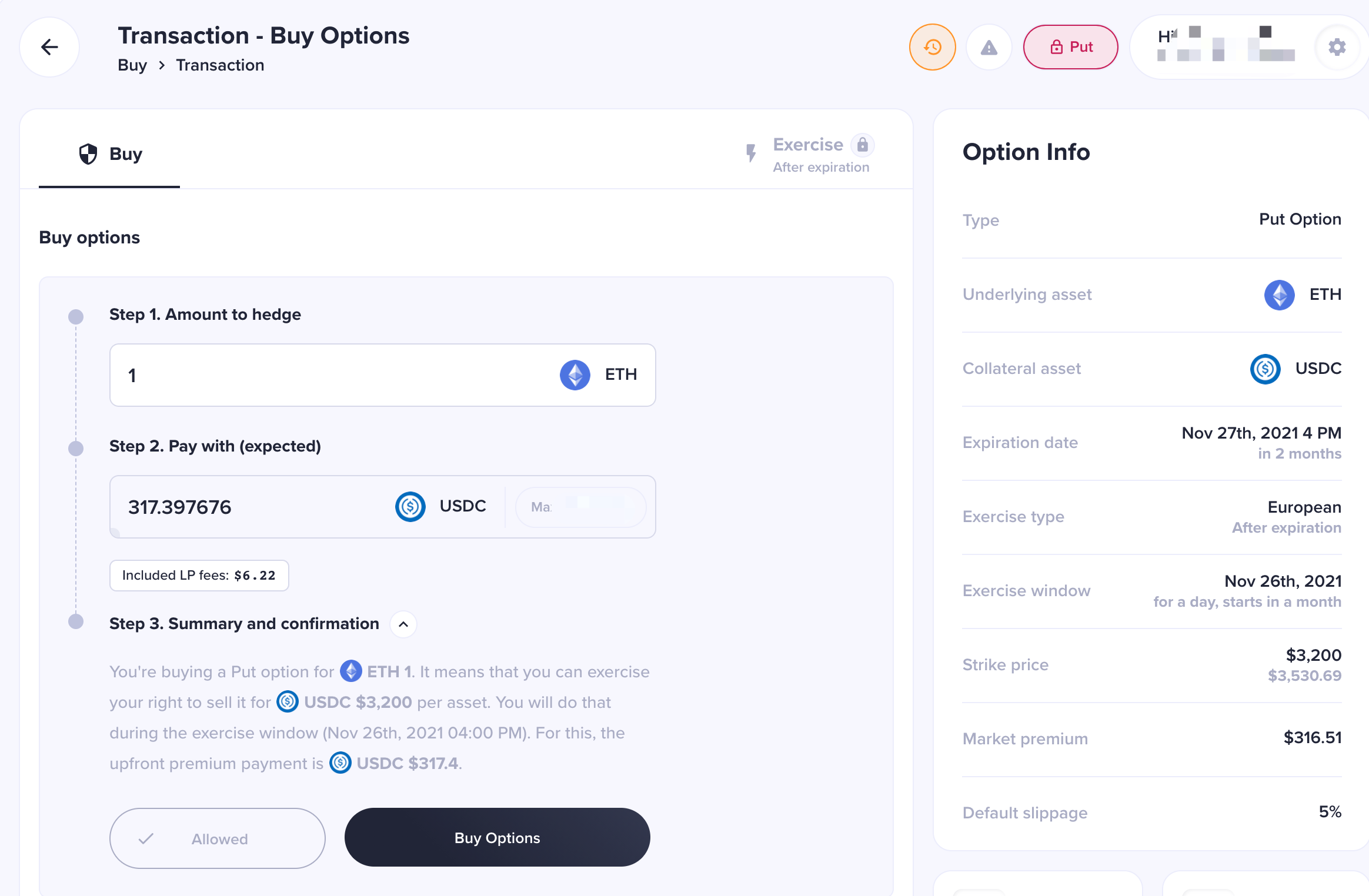
Task: Click the Buy Options button
Action: click(x=497, y=837)
